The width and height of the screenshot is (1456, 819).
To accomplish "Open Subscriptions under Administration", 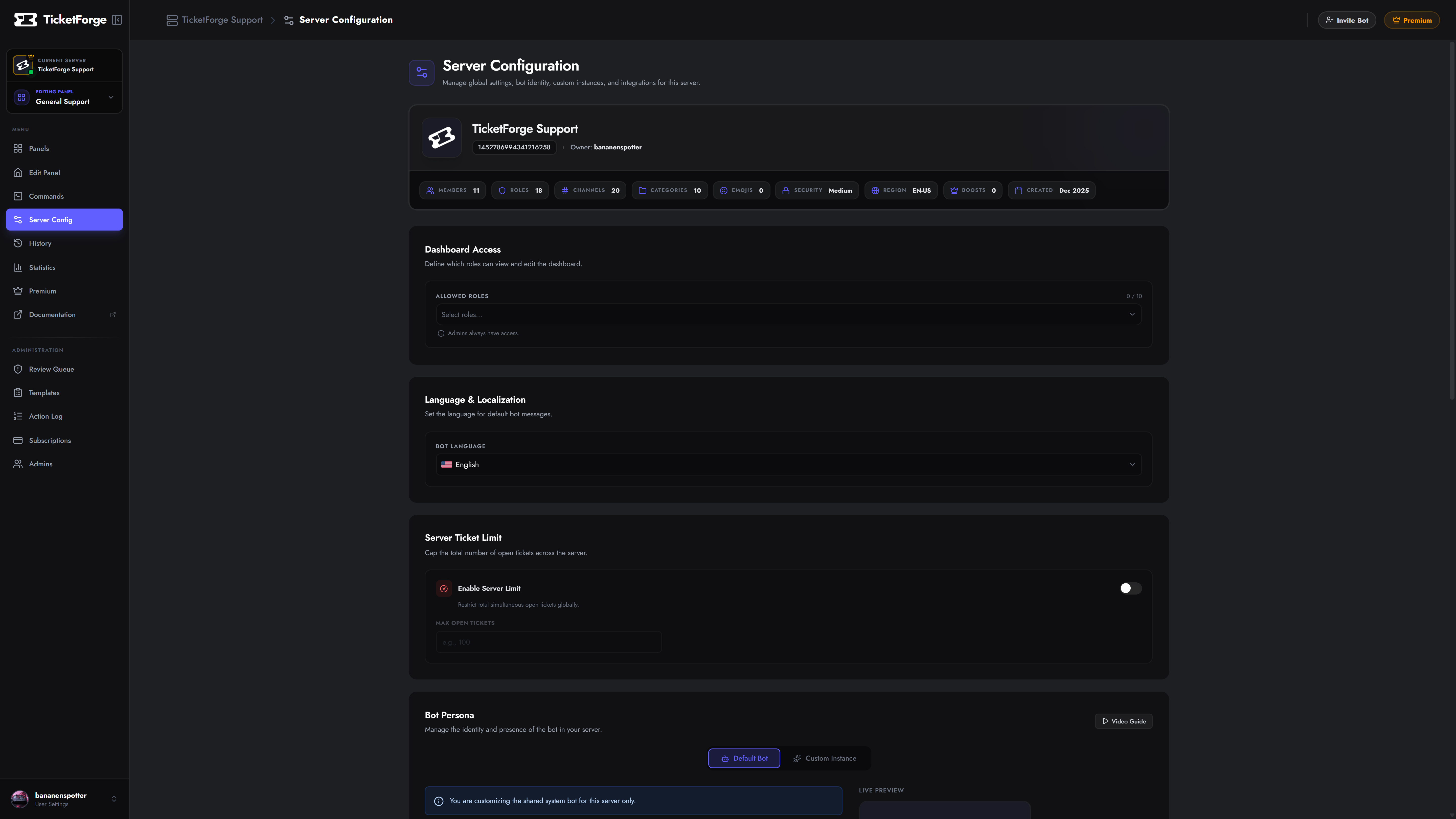I will pos(64,440).
